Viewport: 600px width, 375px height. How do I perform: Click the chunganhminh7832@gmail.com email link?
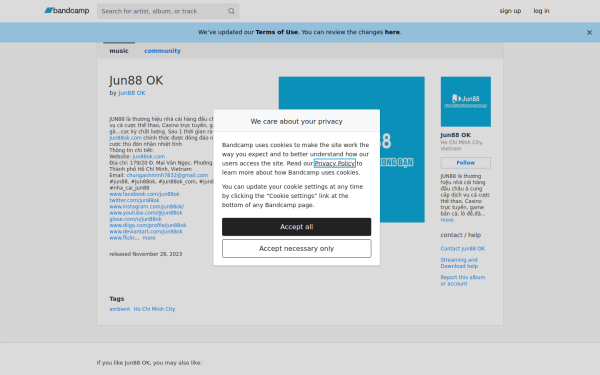point(167,175)
